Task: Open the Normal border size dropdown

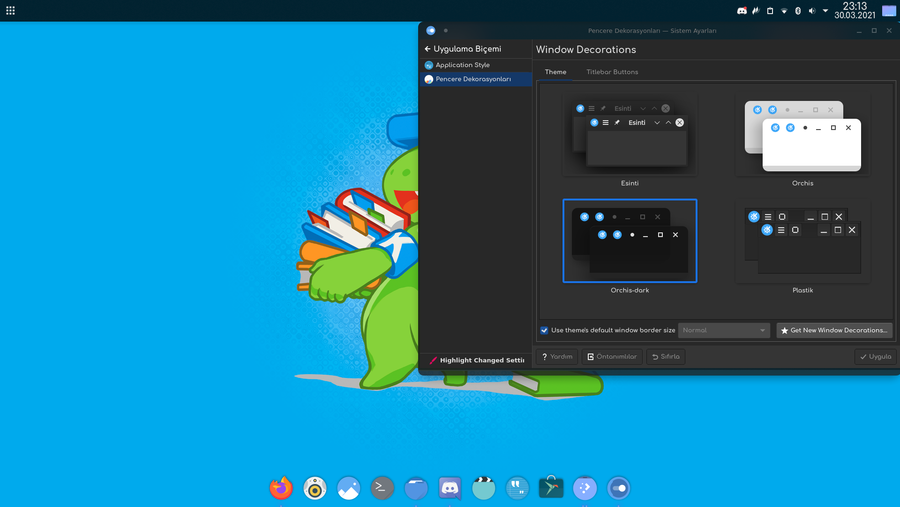Action: (723, 330)
